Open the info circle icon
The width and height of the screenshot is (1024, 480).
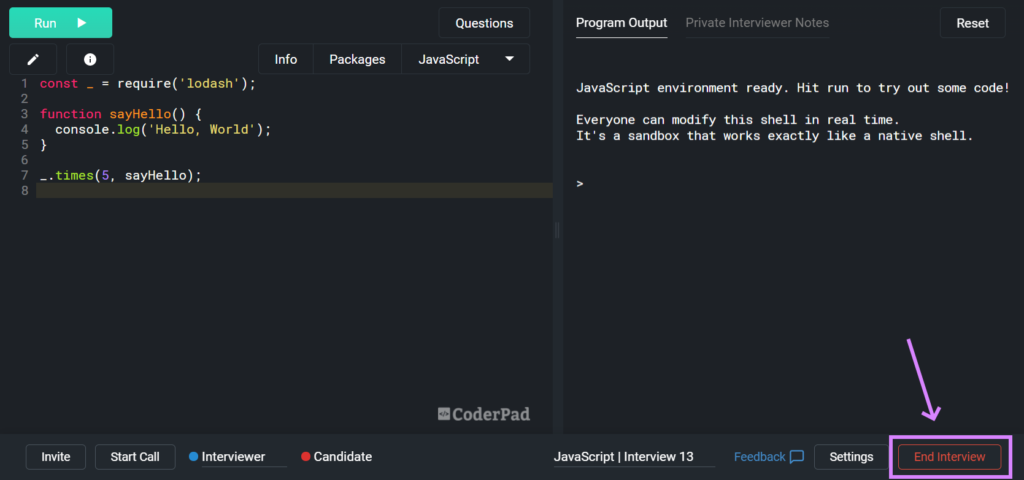coord(90,59)
